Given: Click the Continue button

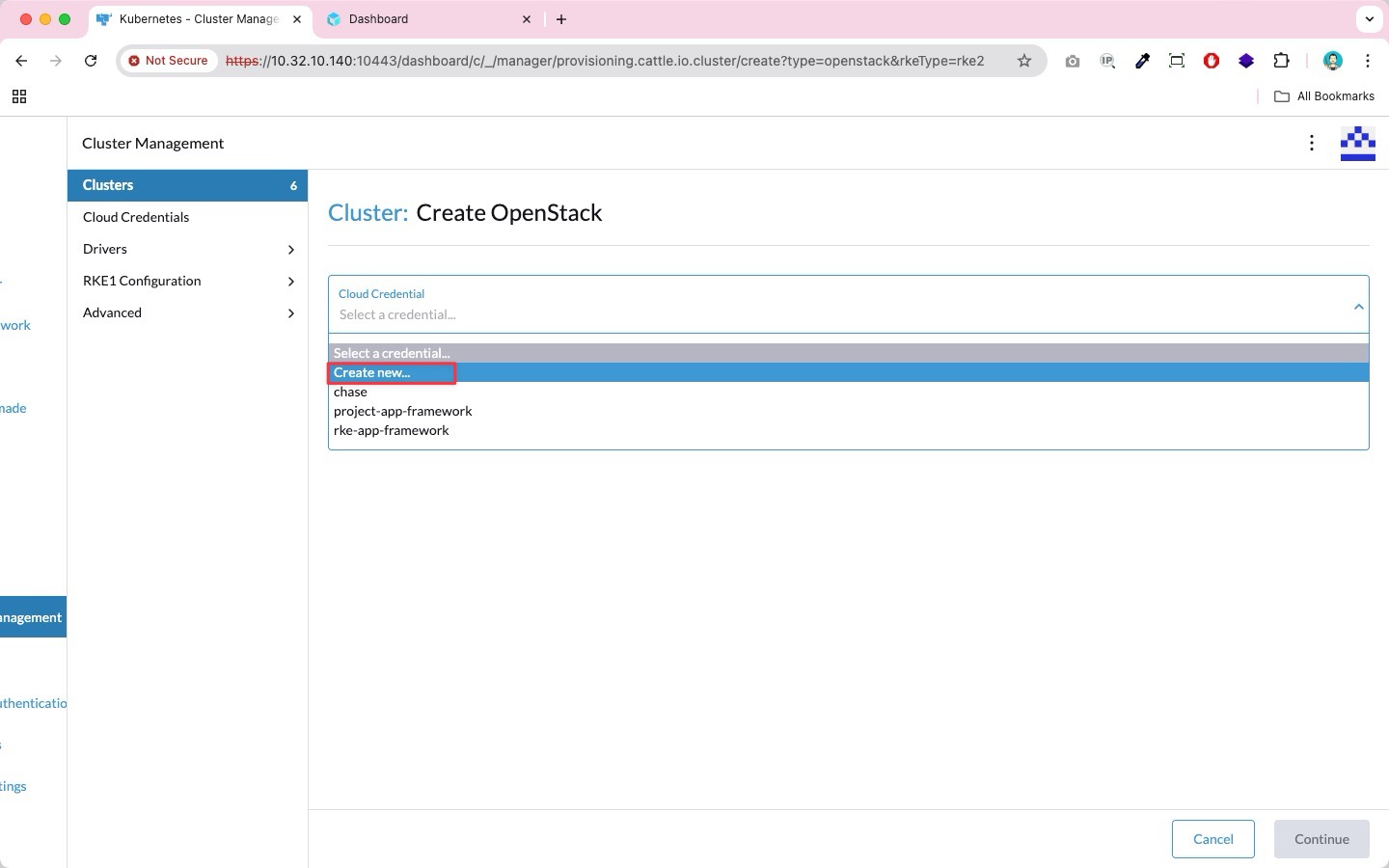Looking at the screenshot, I should click(1321, 839).
